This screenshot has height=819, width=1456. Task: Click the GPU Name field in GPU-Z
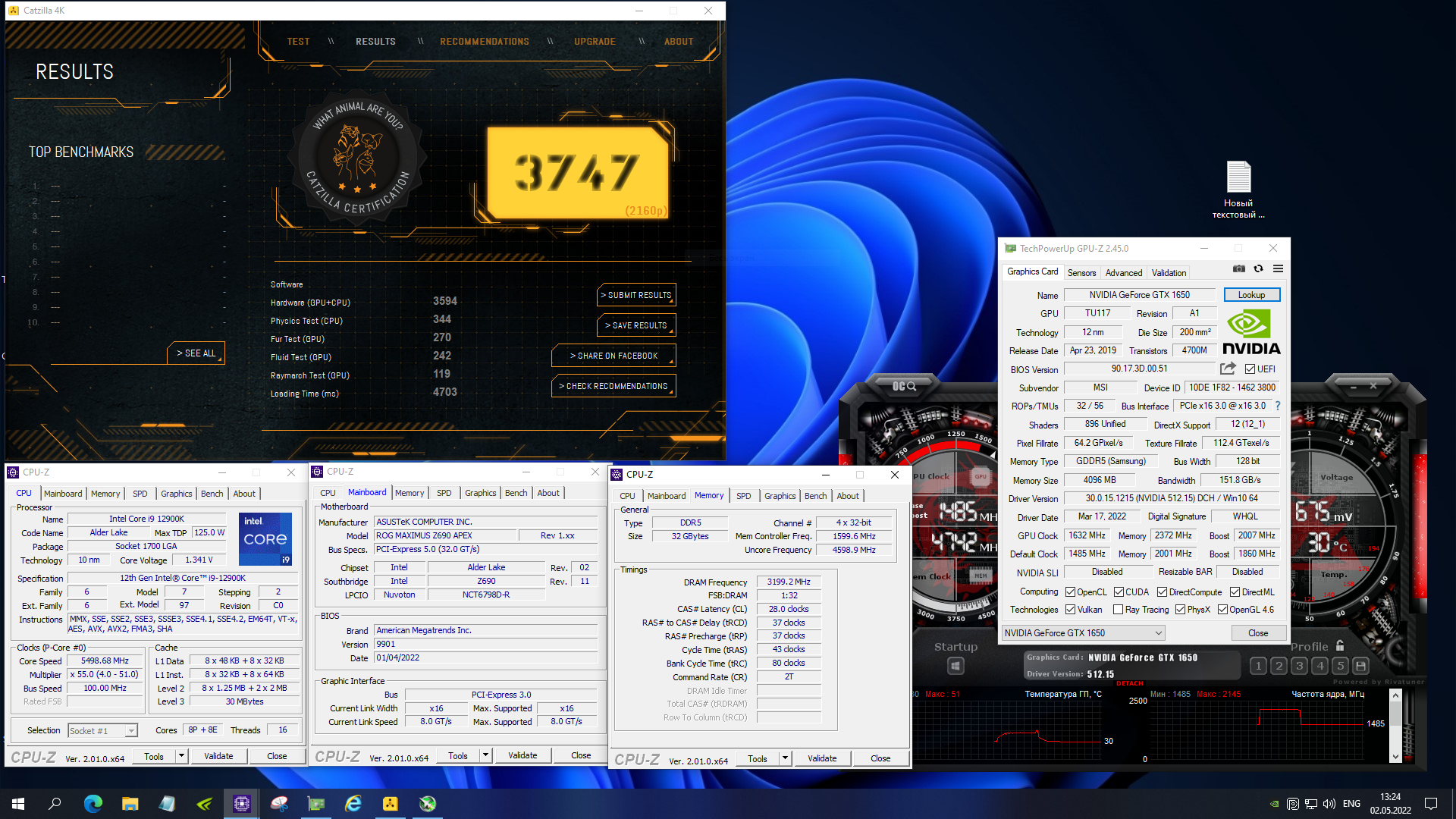pos(1139,295)
